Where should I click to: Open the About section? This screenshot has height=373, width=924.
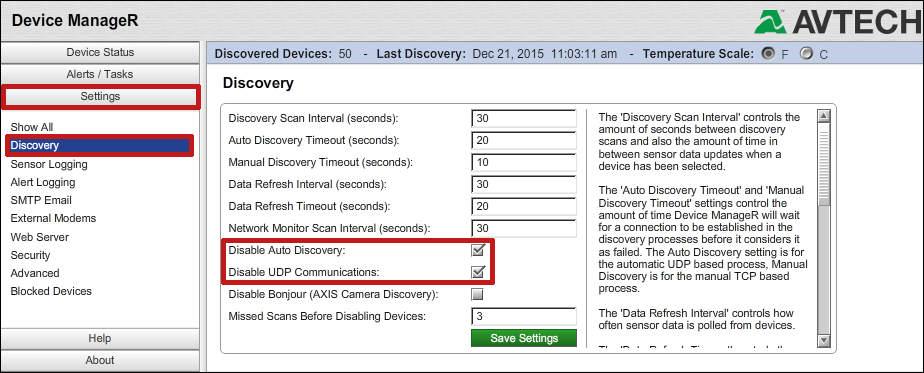tap(100, 360)
